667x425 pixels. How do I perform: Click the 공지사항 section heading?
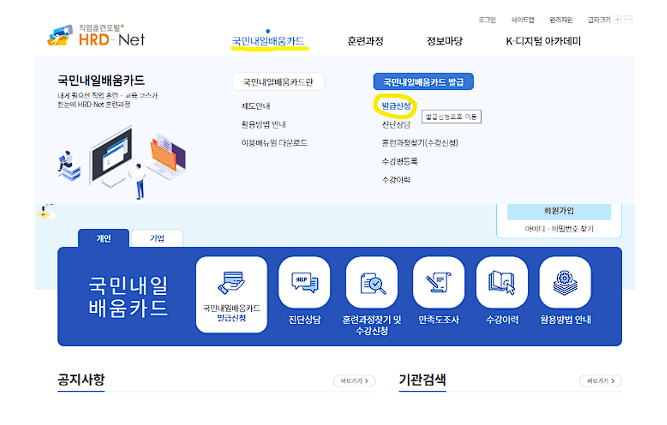(81, 379)
